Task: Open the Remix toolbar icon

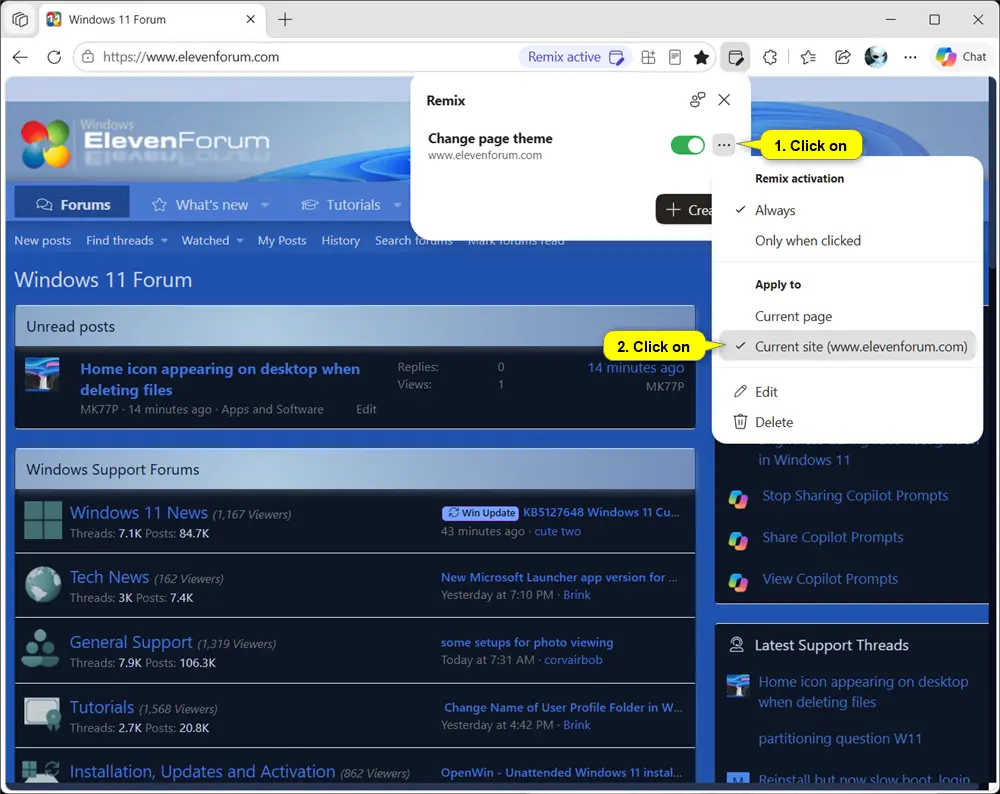Action: tap(735, 57)
